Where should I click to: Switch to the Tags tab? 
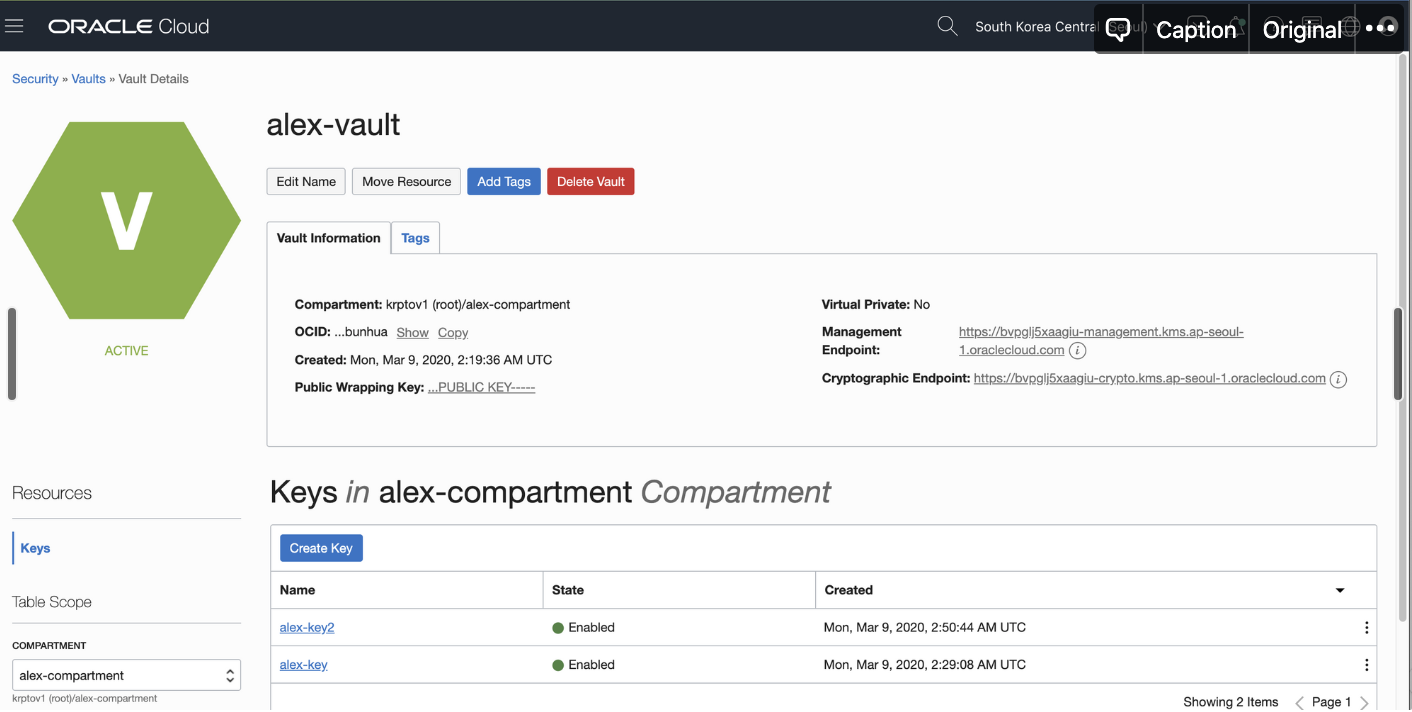tap(415, 238)
